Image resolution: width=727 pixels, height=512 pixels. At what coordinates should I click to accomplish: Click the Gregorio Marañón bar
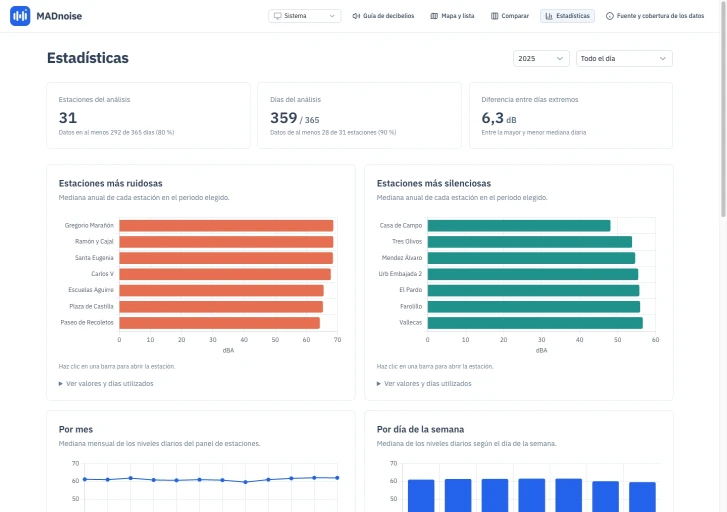[226, 225]
